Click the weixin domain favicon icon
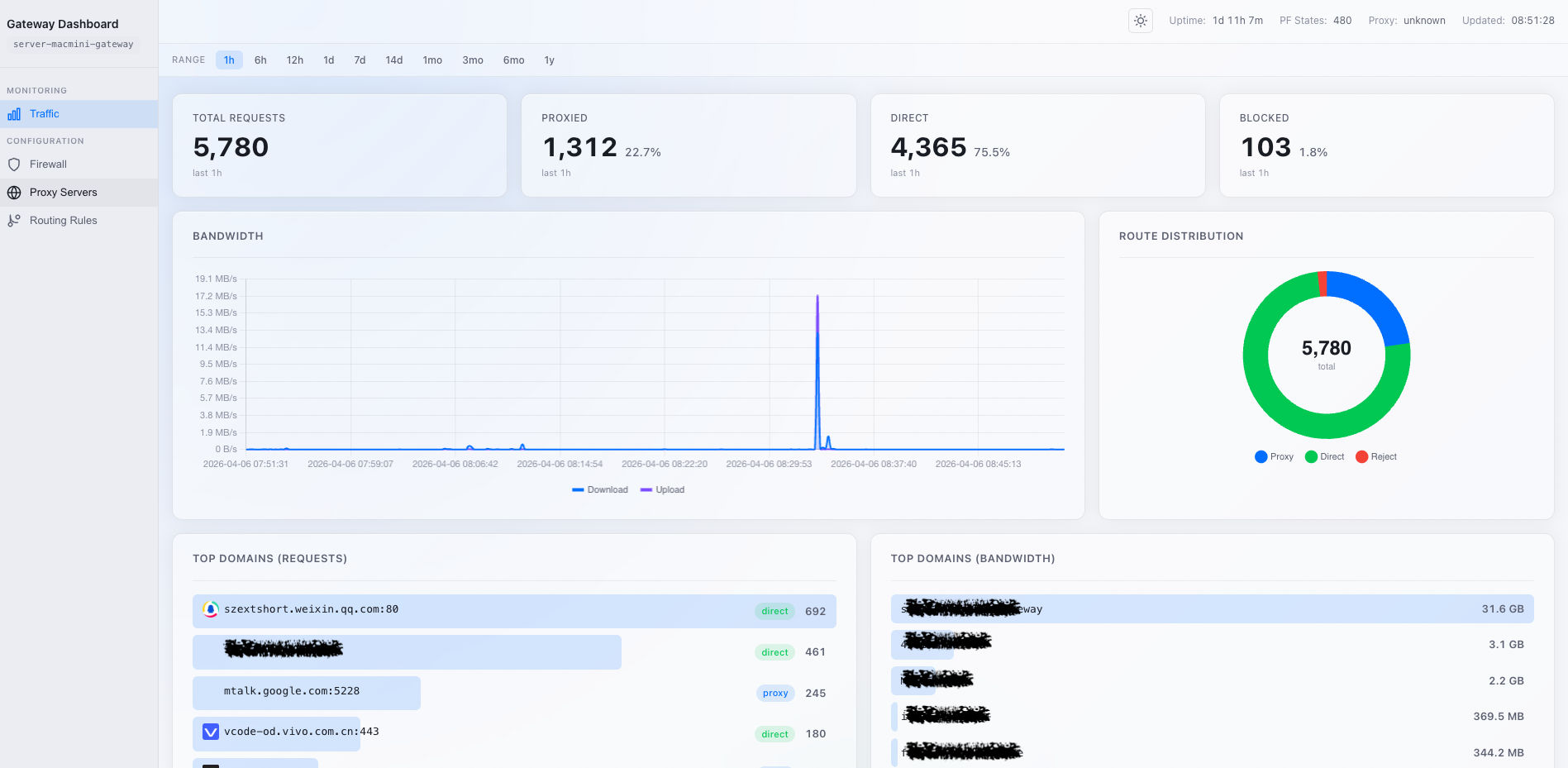This screenshot has width=1568, height=768. point(211,609)
